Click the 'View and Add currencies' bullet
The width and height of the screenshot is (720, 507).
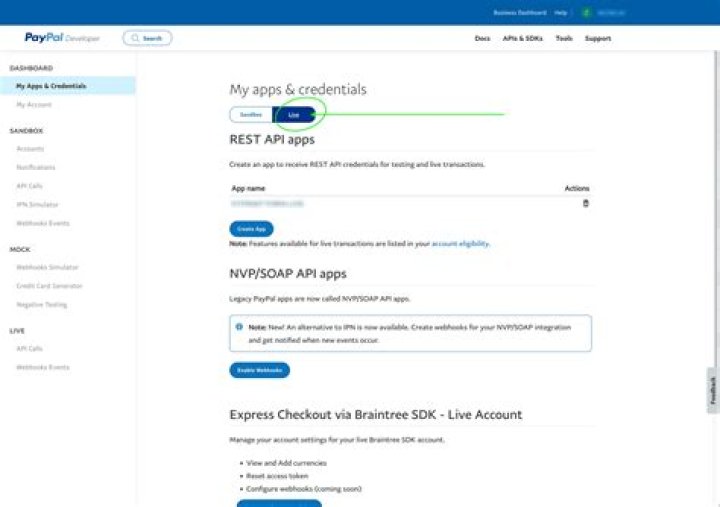pos(286,463)
